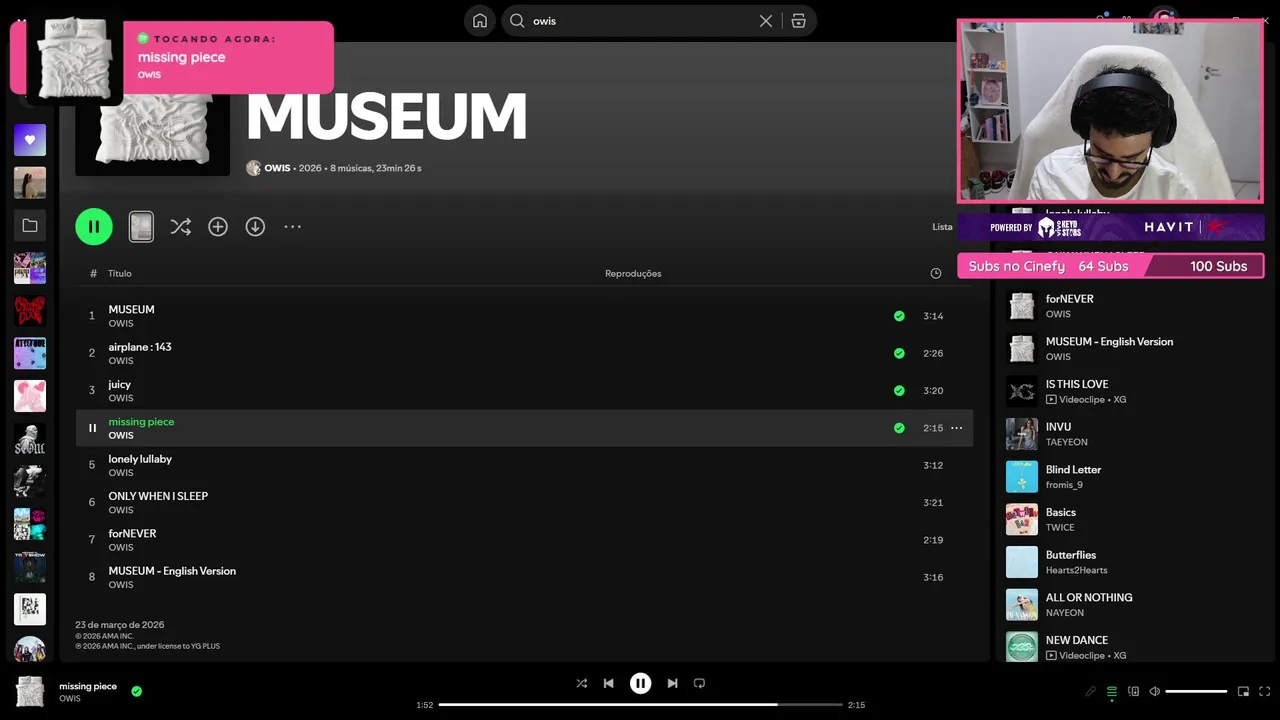
Task: Sort by 'Título' column header
Action: [x=120, y=273]
